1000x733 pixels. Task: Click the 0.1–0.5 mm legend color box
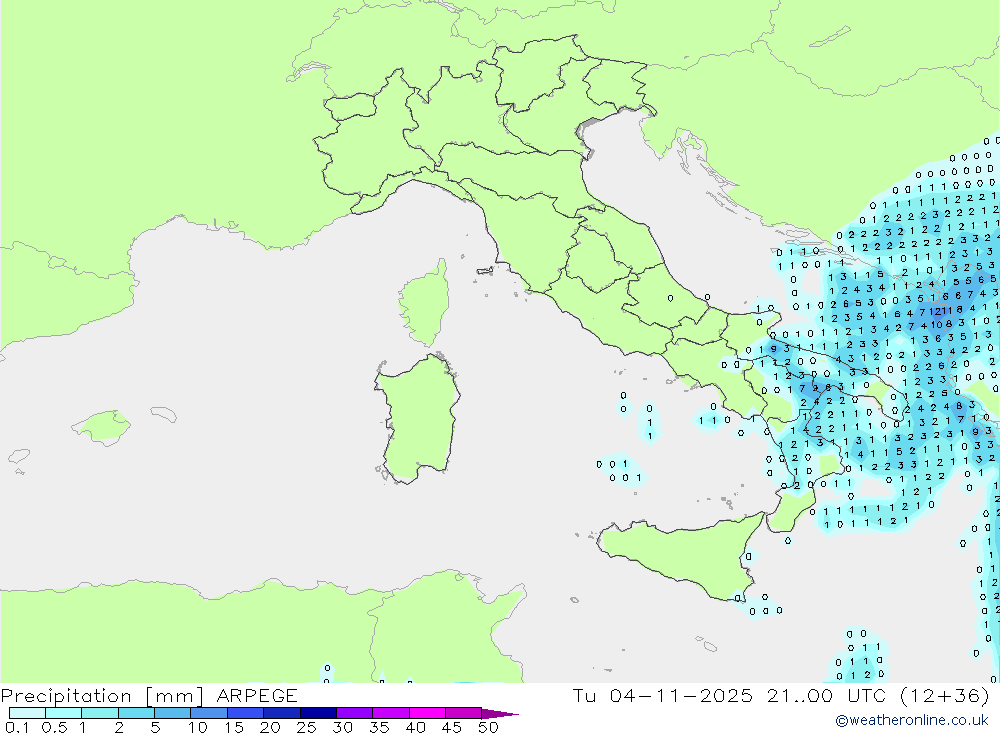coord(27,713)
